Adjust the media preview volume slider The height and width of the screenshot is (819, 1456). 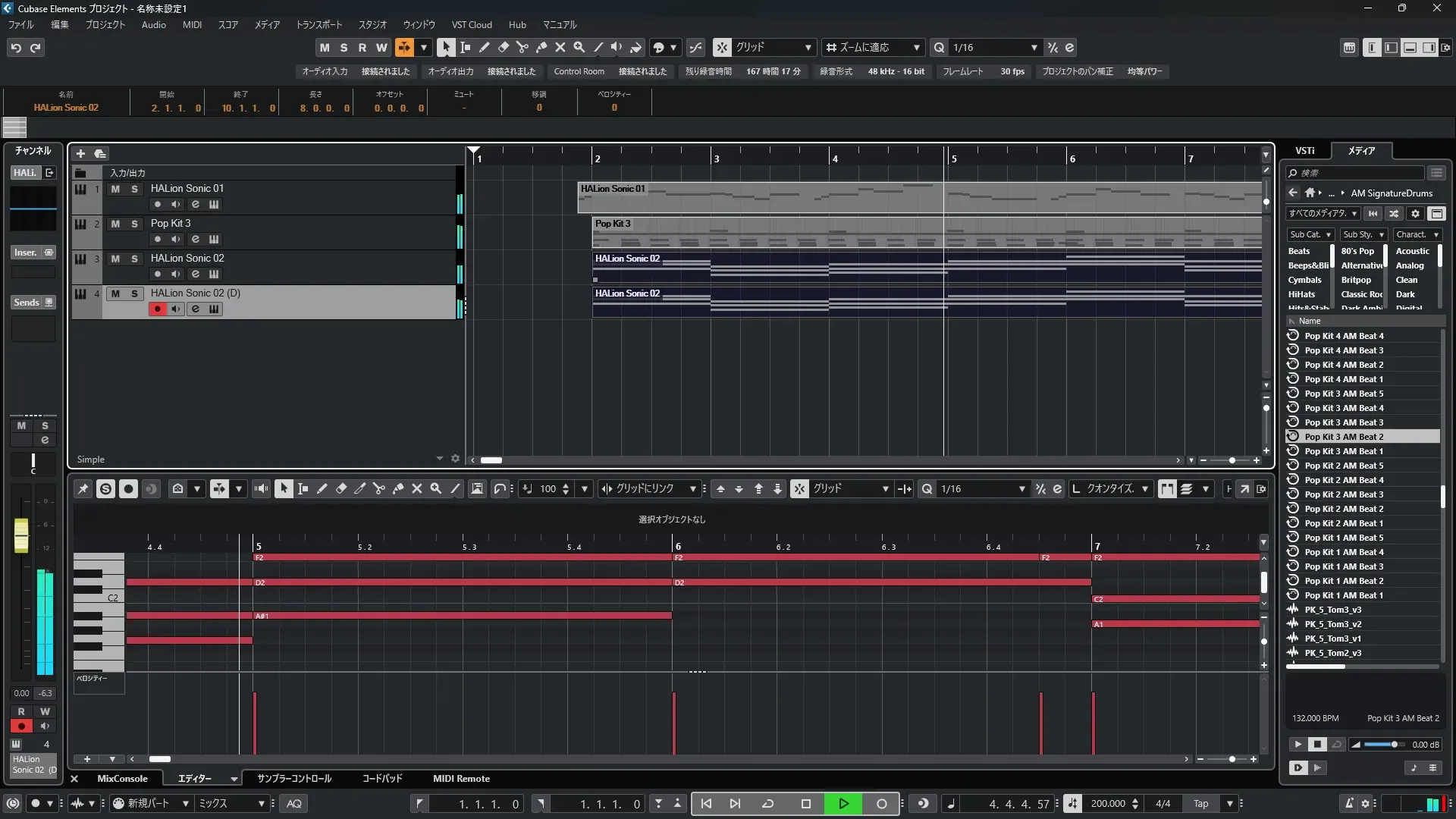pos(1393,745)
